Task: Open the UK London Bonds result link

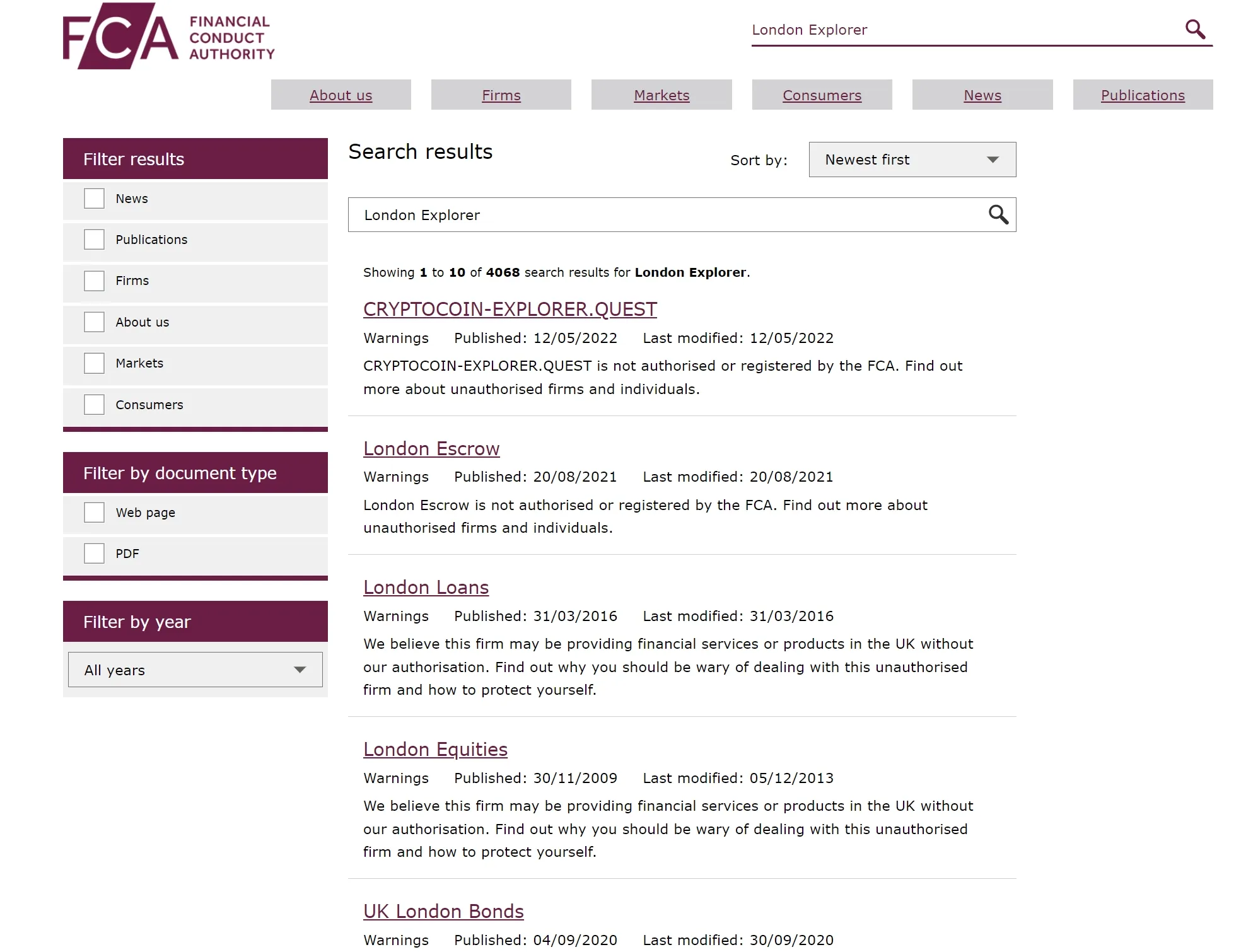Action: (x=443, y=912)
